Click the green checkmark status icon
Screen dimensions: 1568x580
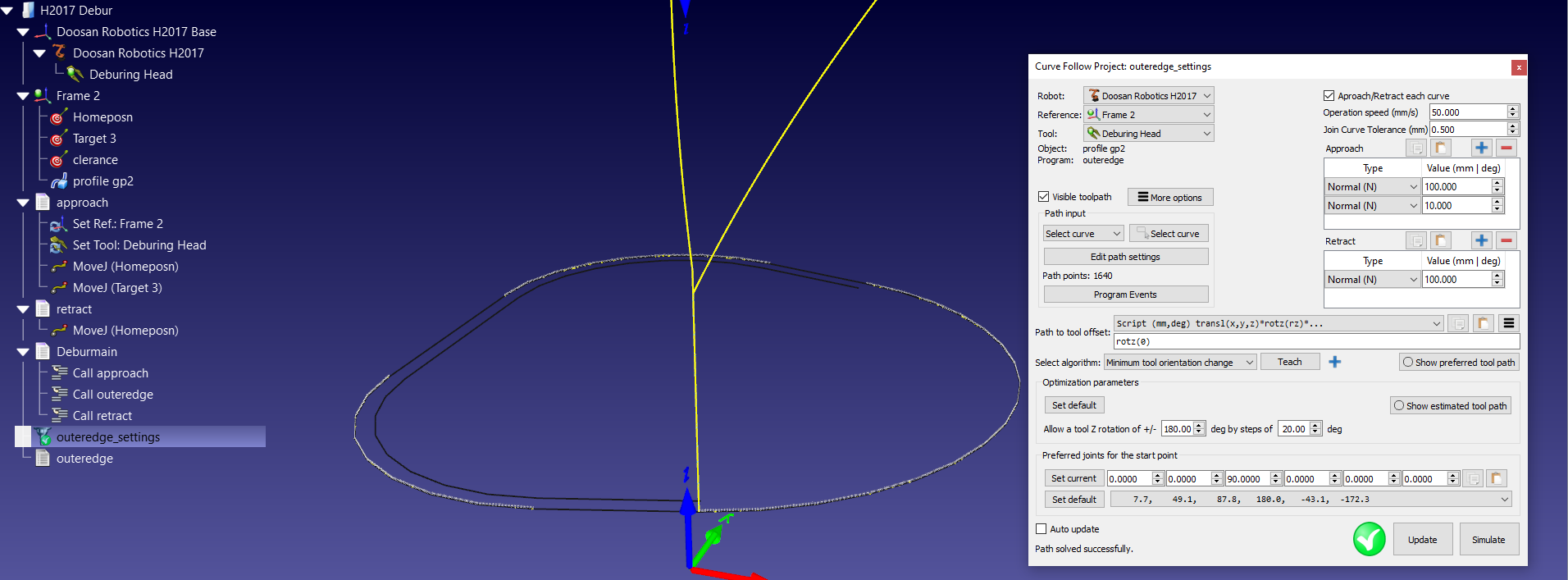point(1369,539)
